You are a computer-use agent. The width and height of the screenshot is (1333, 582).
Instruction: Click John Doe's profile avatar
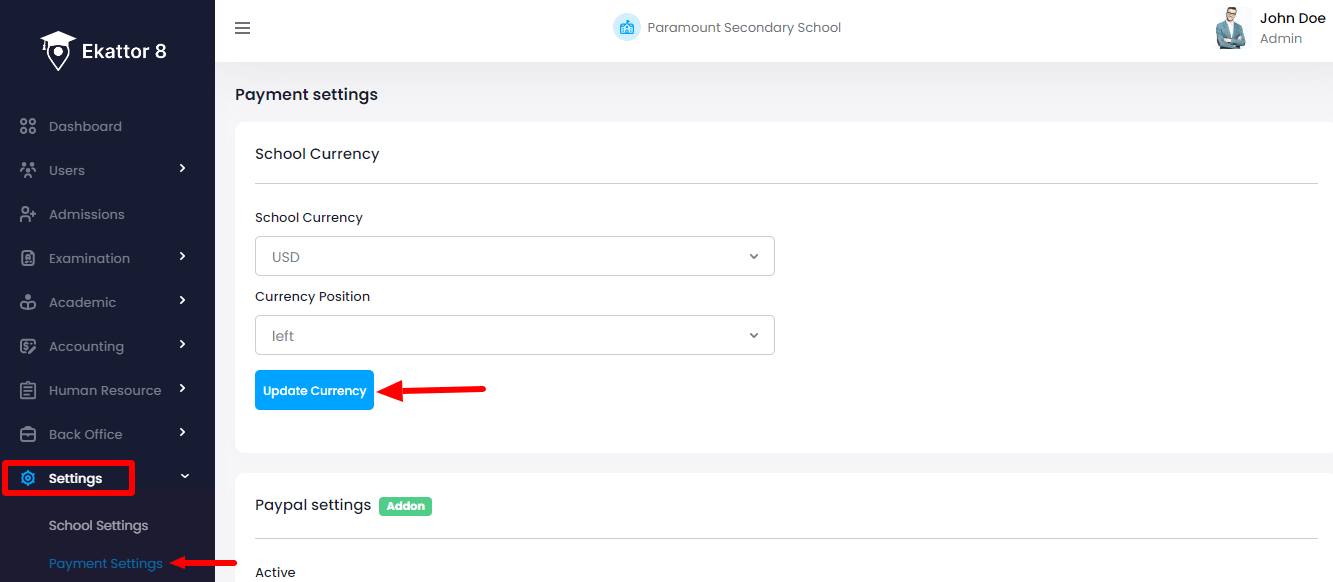(x=1231, y=29)
